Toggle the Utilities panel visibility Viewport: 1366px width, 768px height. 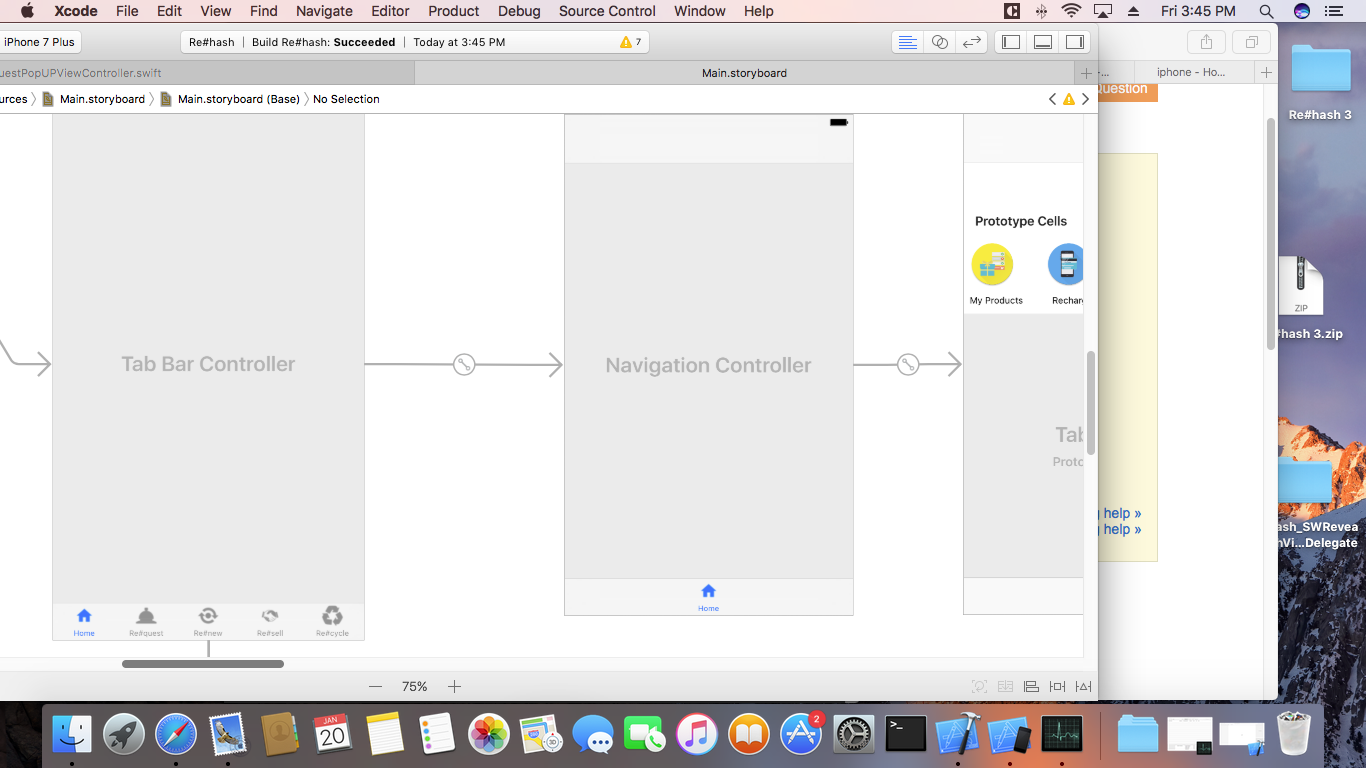[1075, 42]
